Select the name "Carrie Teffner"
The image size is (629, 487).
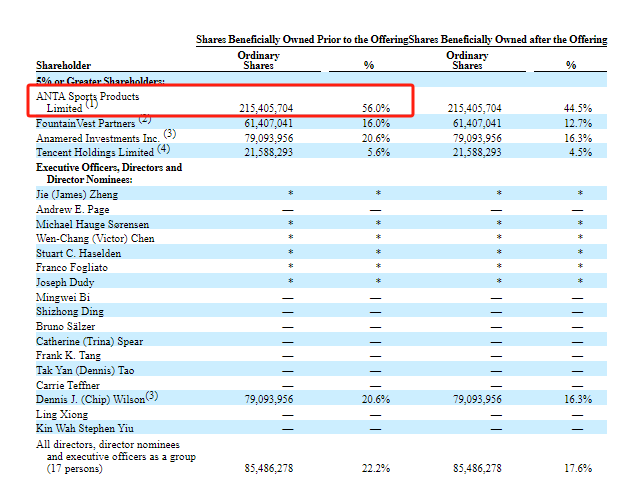[68, 386]
